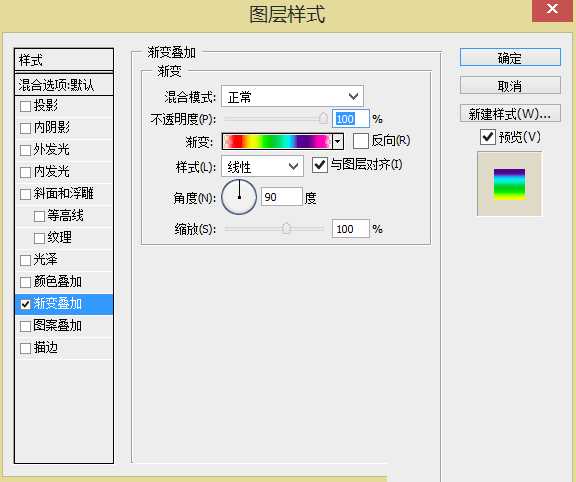Click the 不透明度 opacity slider handle

click(323, 118)
